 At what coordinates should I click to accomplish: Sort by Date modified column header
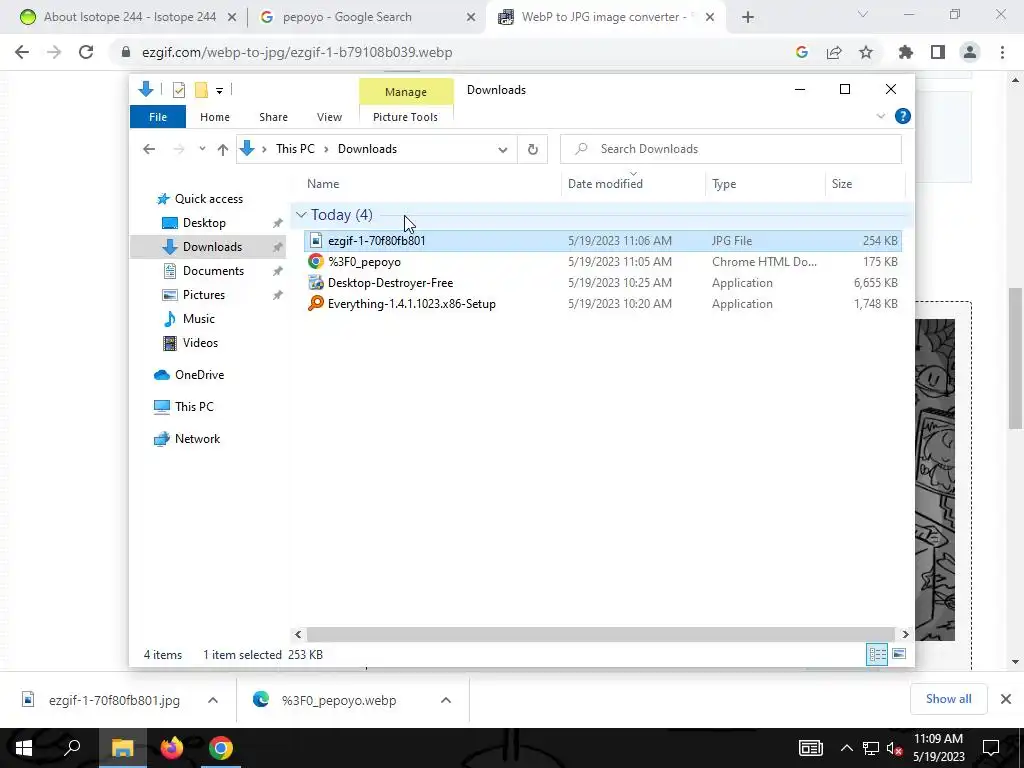[605, 184]
